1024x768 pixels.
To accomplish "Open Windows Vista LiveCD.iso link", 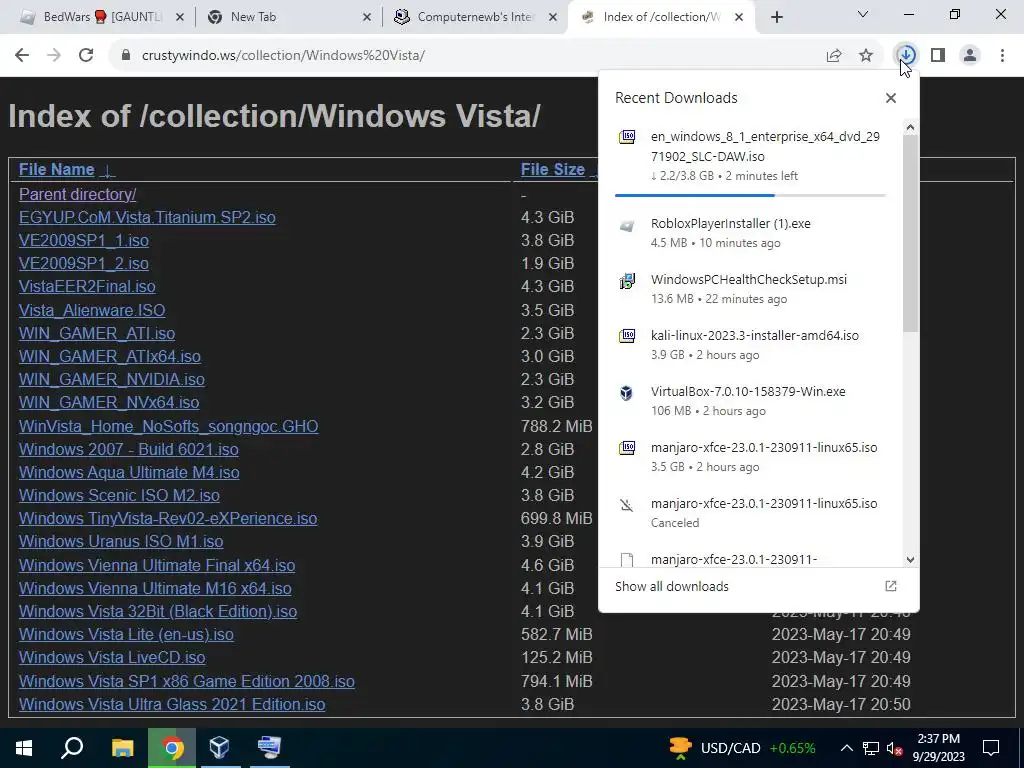I will (112, 658).
